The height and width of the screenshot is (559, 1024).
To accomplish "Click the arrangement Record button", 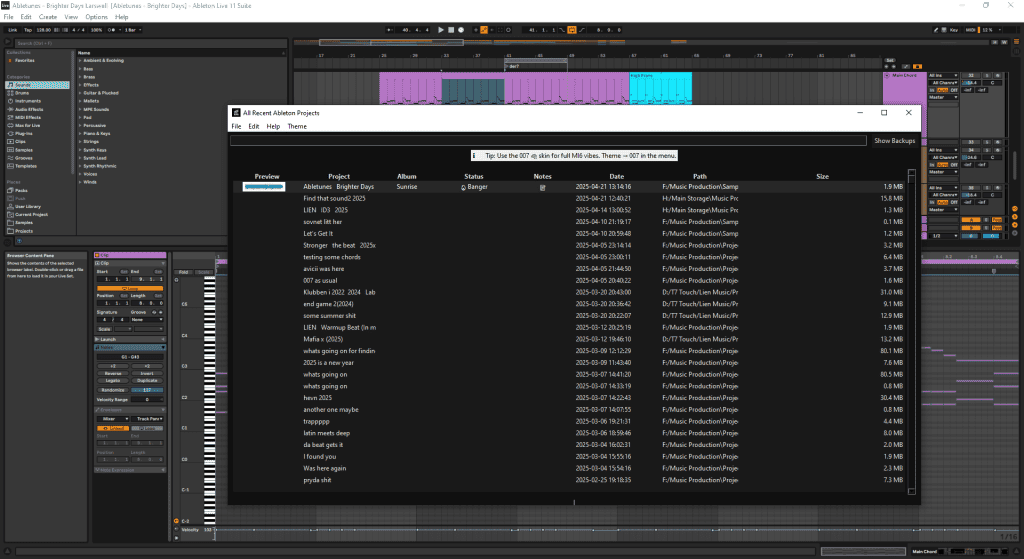I will click(x=462, y=30).
